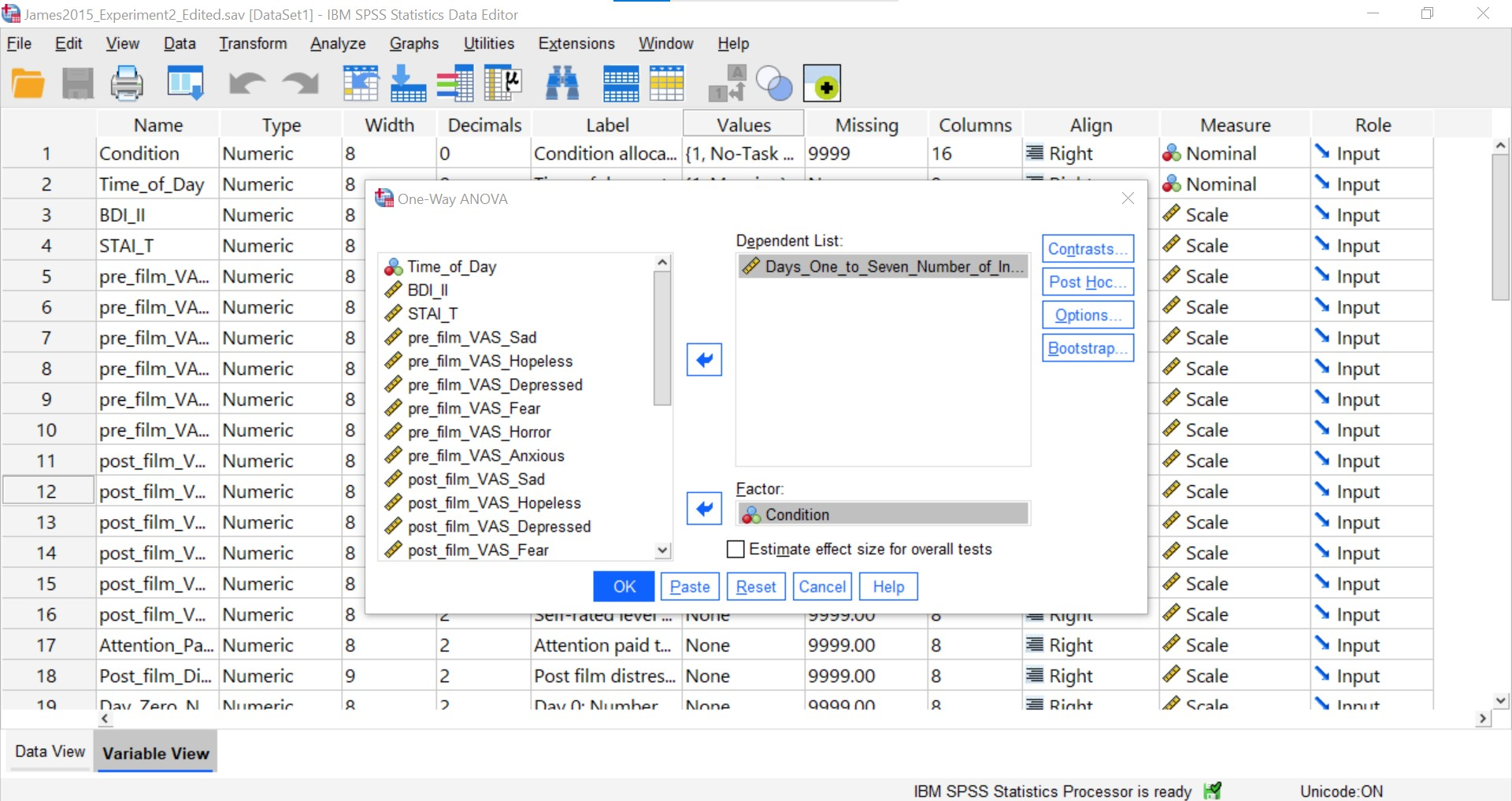Select BDI_II in variable list
The width and height of the screenshot is (1512, 801).
(x=428, y=291)
